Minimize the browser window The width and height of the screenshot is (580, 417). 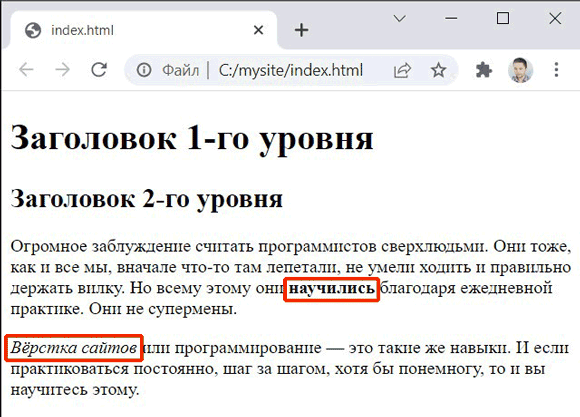pyautogui.click(x=451, y=18)
